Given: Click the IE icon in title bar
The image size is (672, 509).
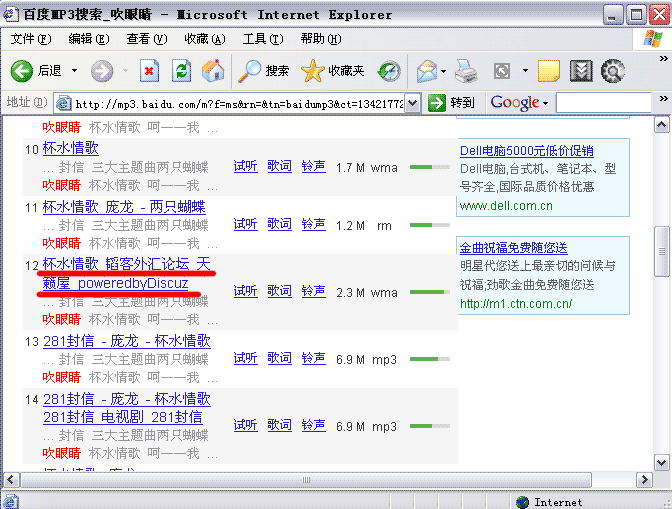Looking at the screenshot, I should 10,15.
